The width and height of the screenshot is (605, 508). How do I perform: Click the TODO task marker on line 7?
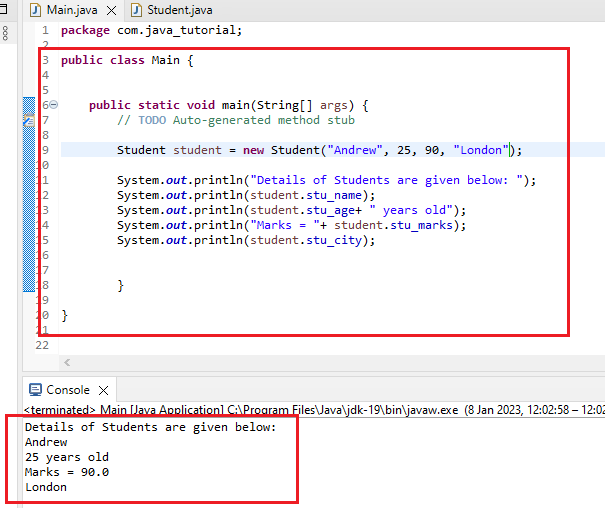coord(29,120)
